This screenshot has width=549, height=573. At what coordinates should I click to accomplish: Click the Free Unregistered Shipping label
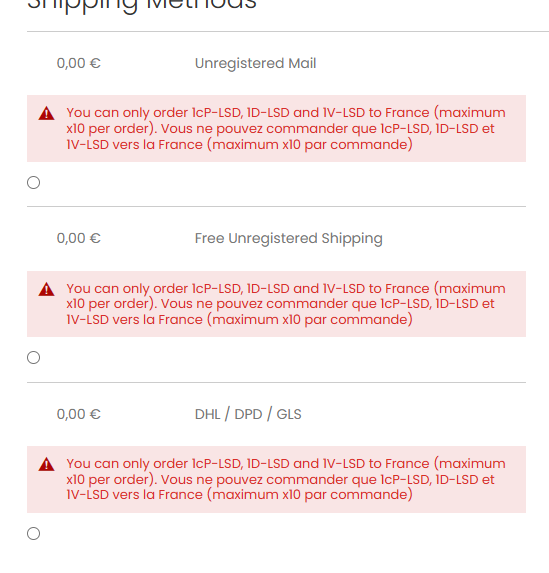[289, 238]
